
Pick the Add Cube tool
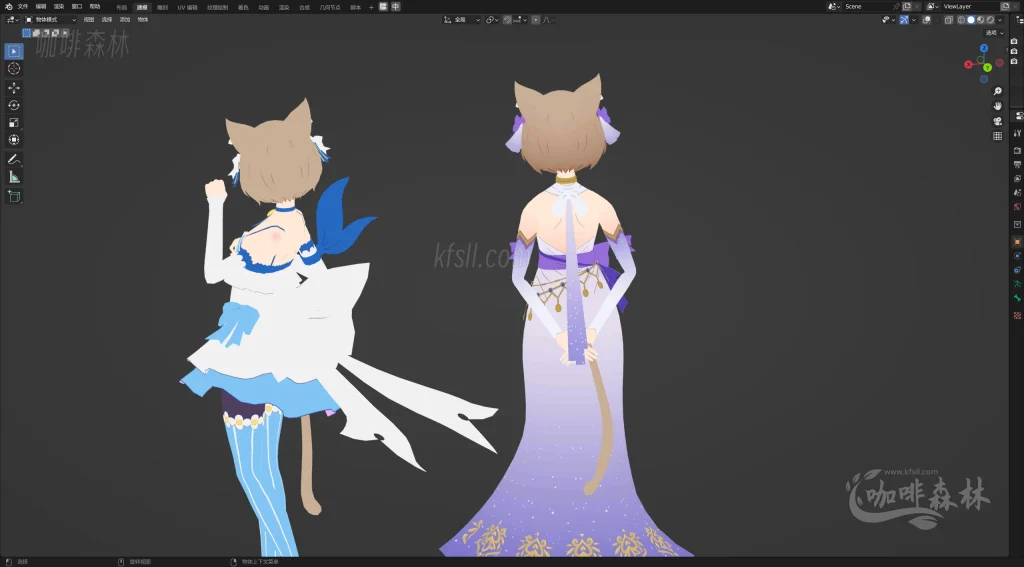(x=14, y=196)
